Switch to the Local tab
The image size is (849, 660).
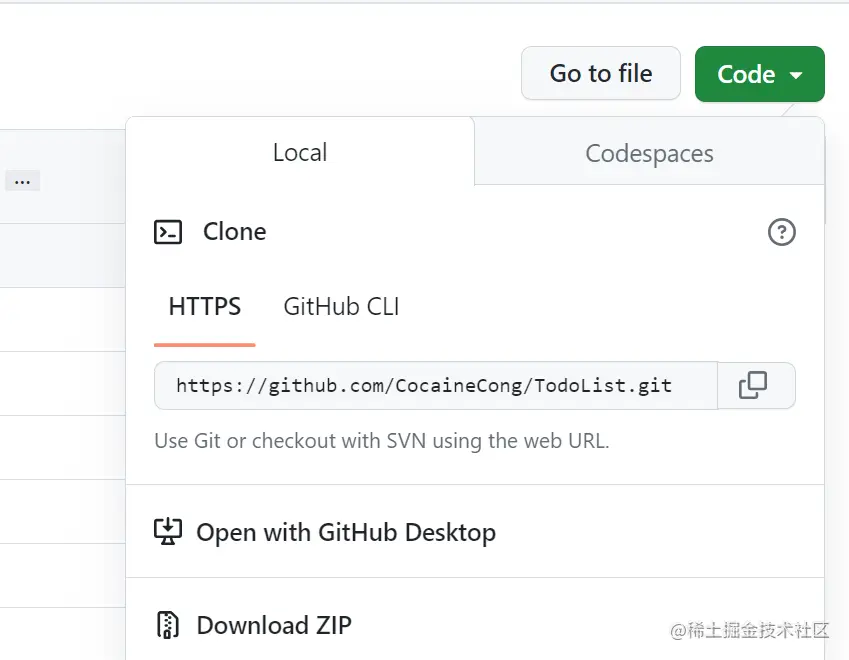(300, 152)
